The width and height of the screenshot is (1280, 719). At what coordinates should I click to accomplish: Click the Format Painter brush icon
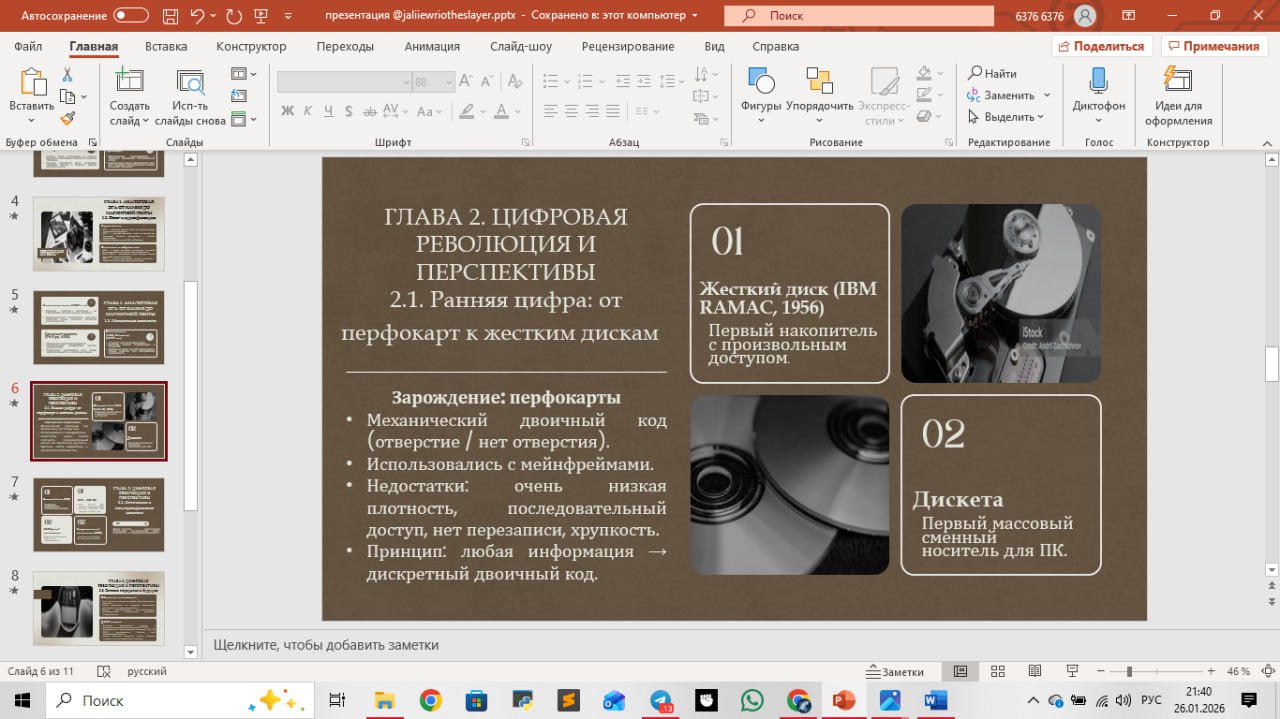click(67, 118)
